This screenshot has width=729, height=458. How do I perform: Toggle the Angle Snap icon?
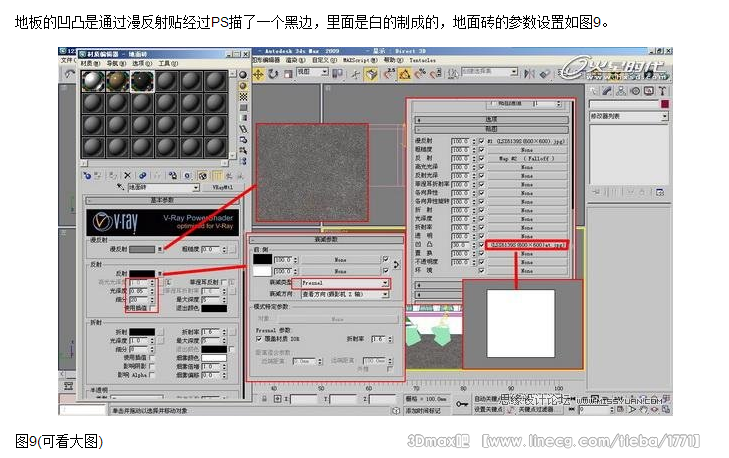(x=405, y=74)
